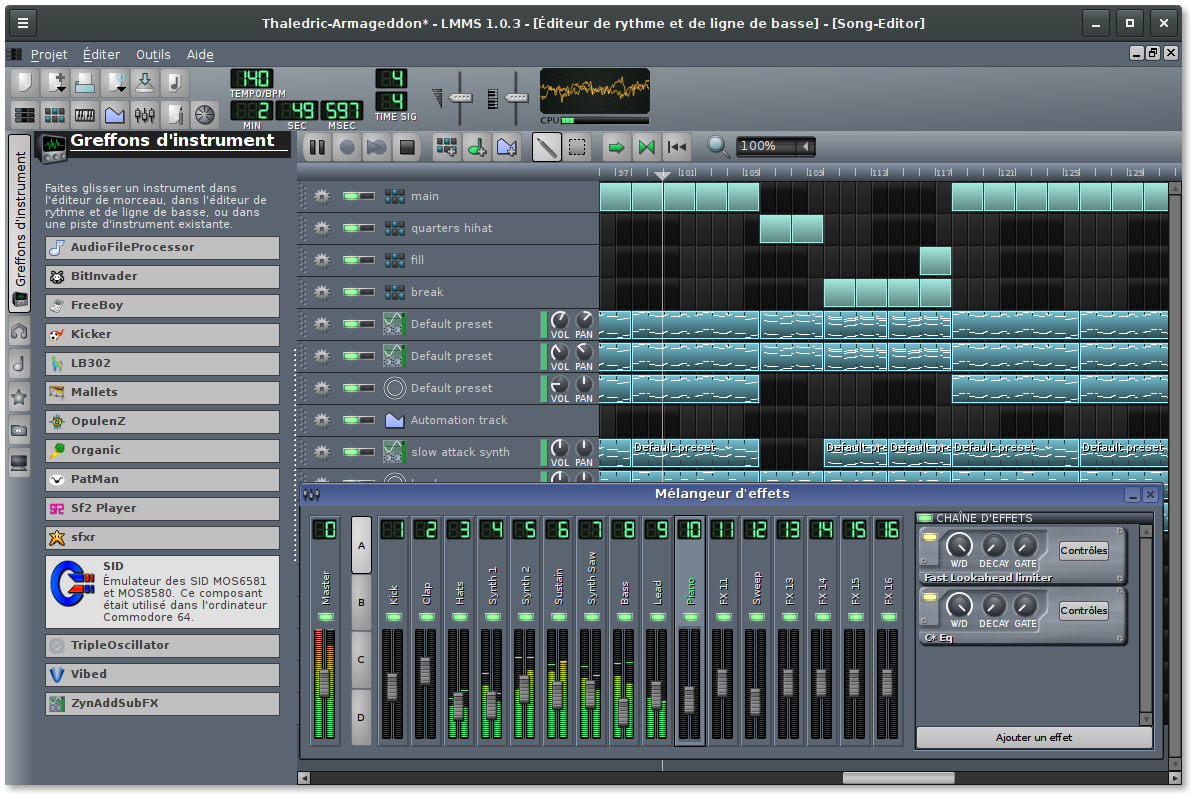Create a new project with toolbar icon

tap(25, 82)
